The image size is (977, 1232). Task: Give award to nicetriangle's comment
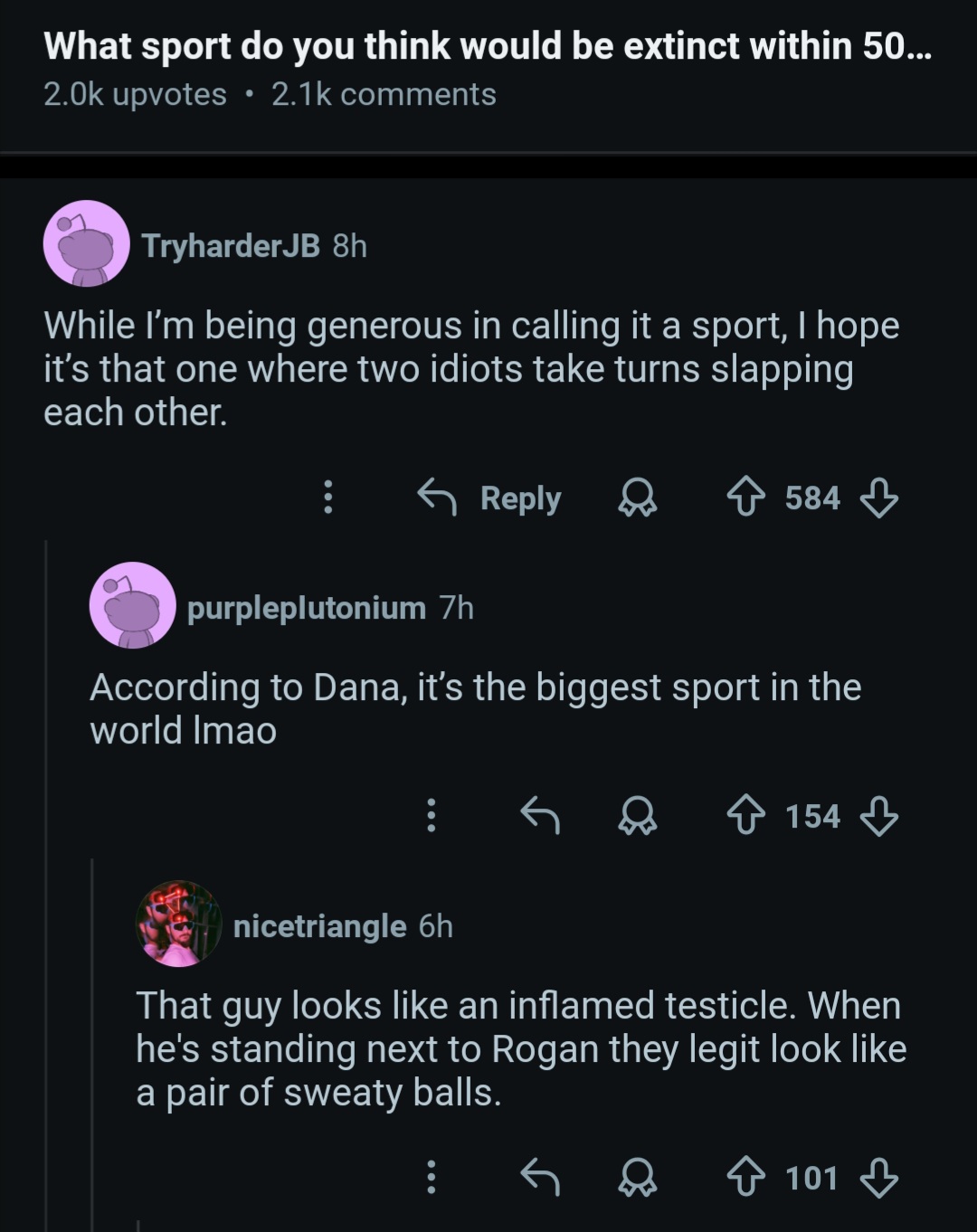(638, 1179)
